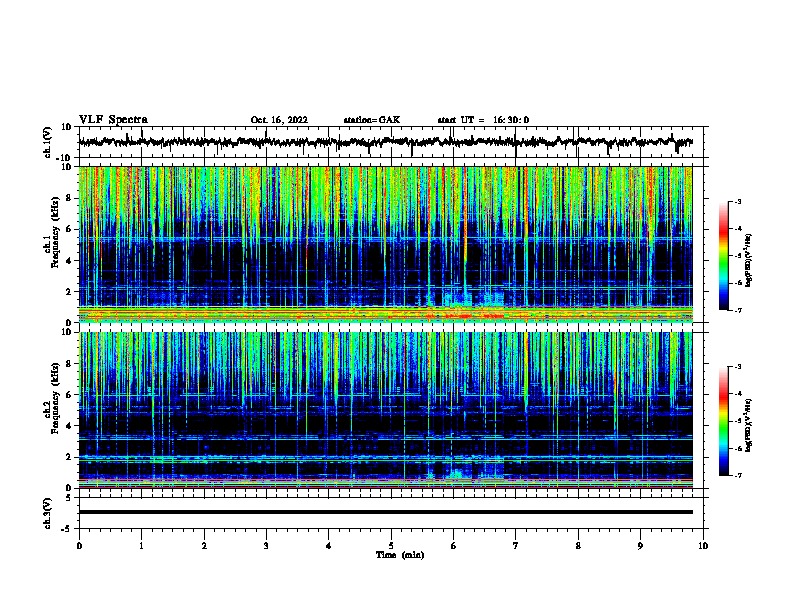
Task: Click the 'Time (min)' axis label
Action: (x=400, y=555)
